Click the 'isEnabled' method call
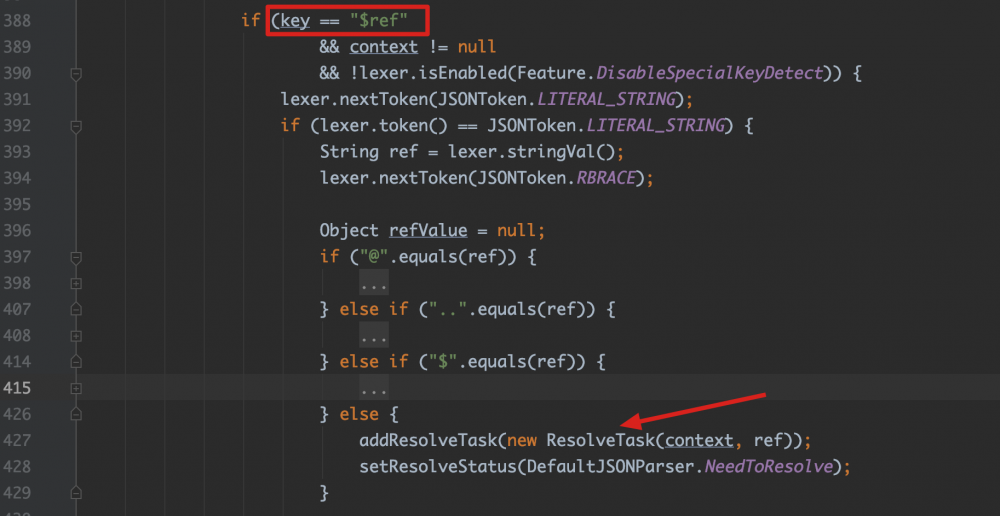This screenshot has height=516, width=1000. click(x=462, y=73)
